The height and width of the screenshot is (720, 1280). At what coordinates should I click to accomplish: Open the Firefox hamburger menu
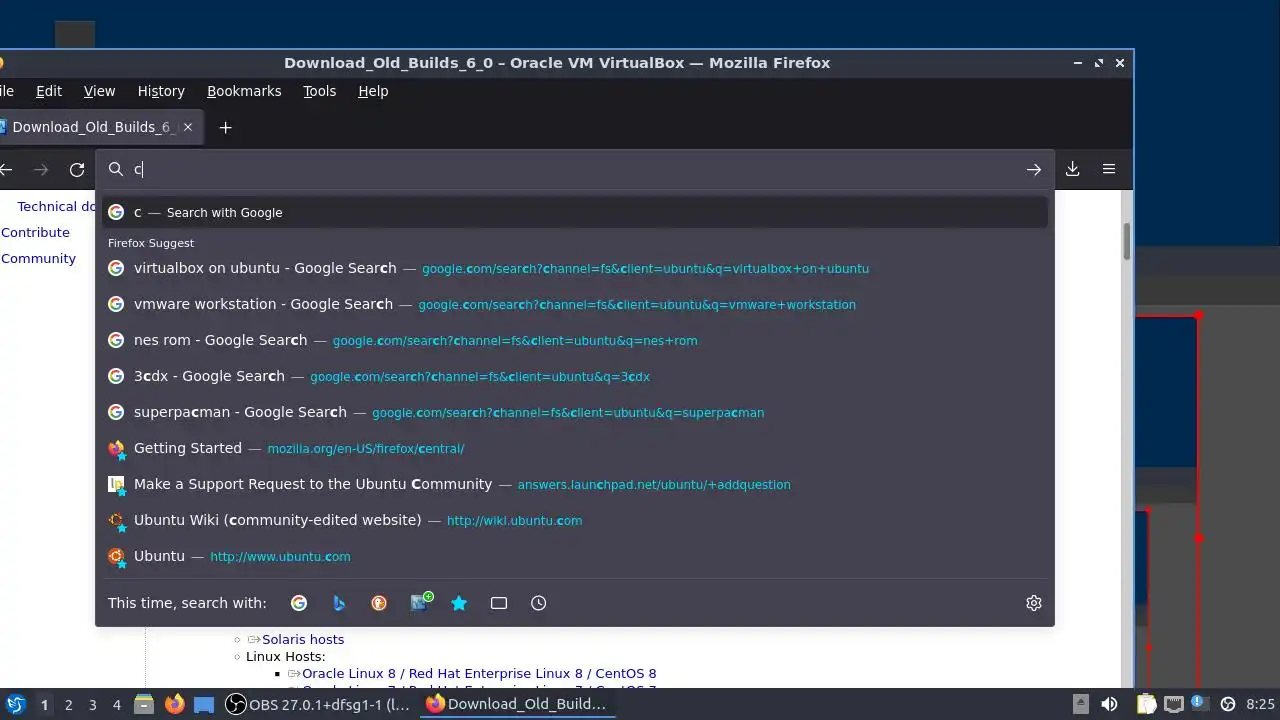point(1109,169)
